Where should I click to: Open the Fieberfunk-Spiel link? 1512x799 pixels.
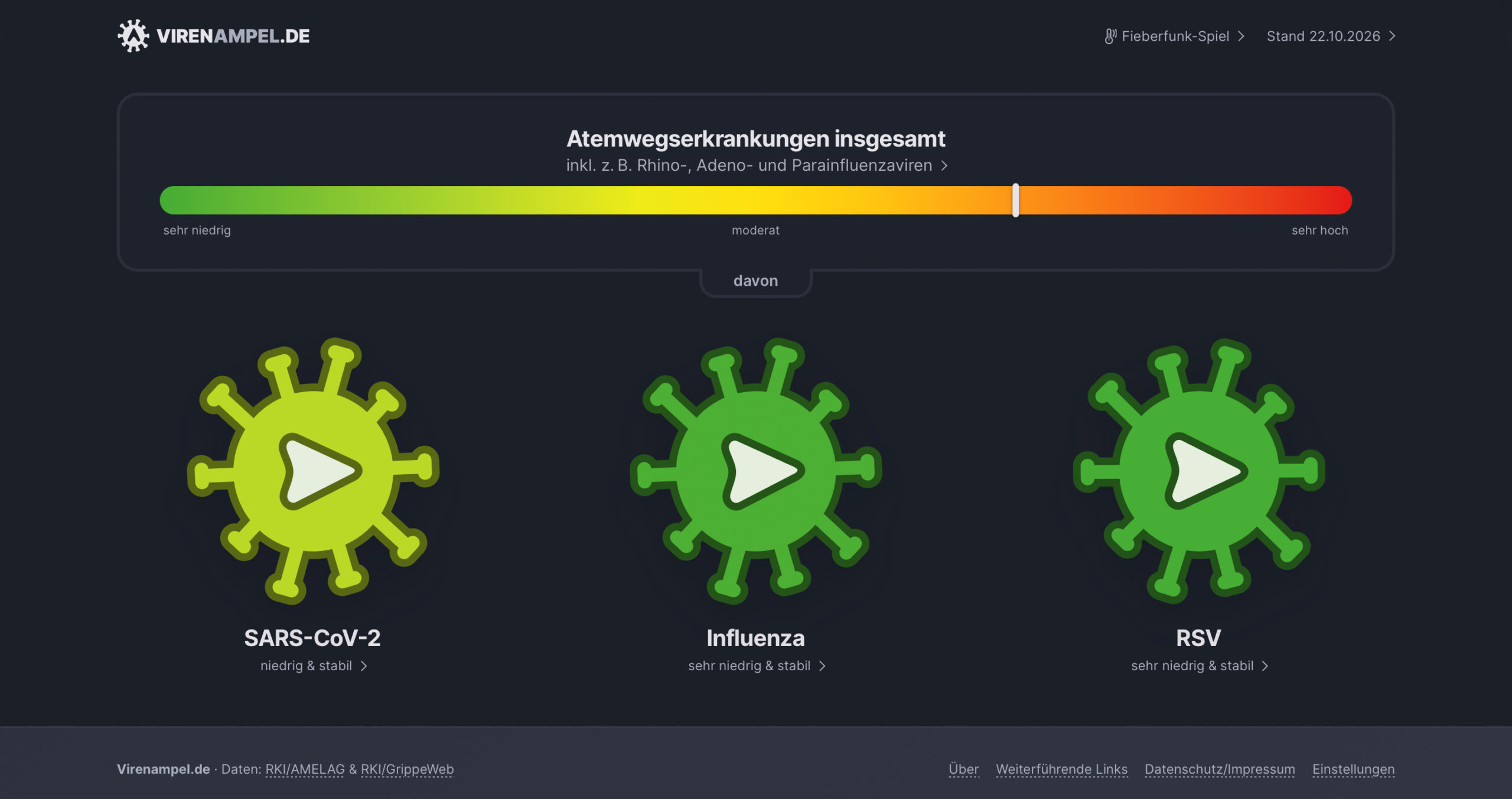pos(1175,36)
